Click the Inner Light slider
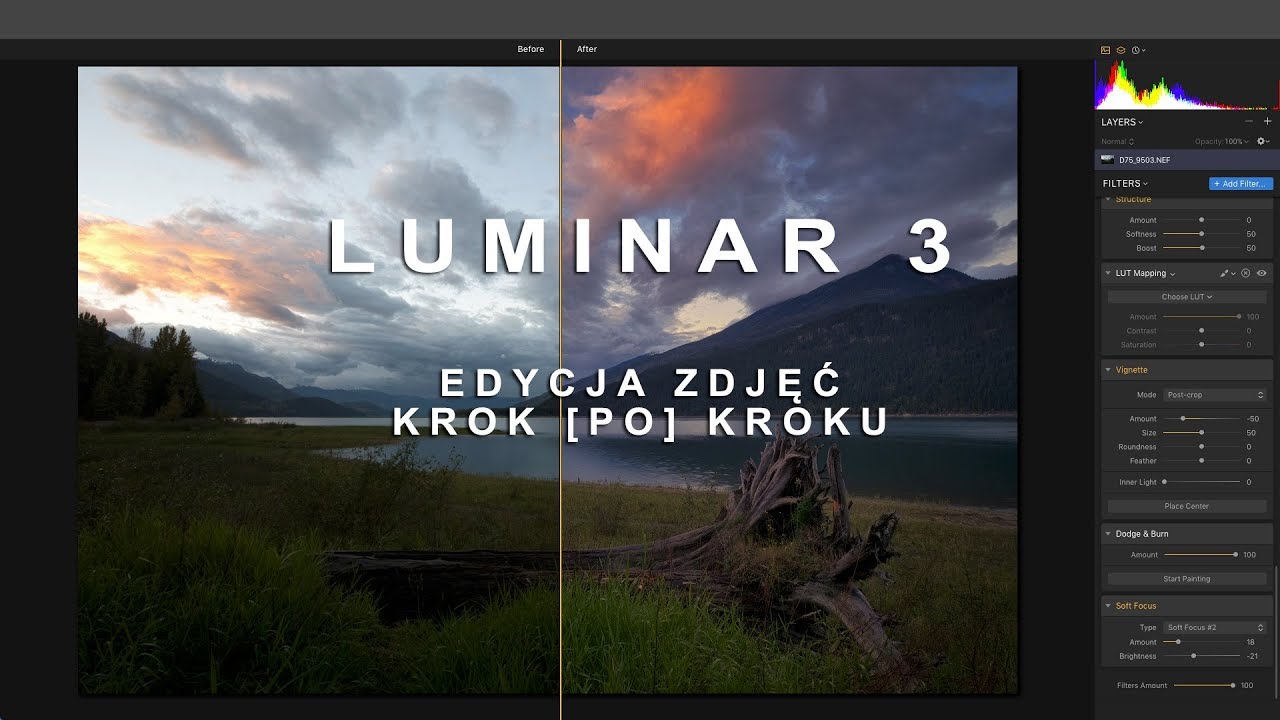Screen dimensions: 1280x720 tap(1201, 482)
